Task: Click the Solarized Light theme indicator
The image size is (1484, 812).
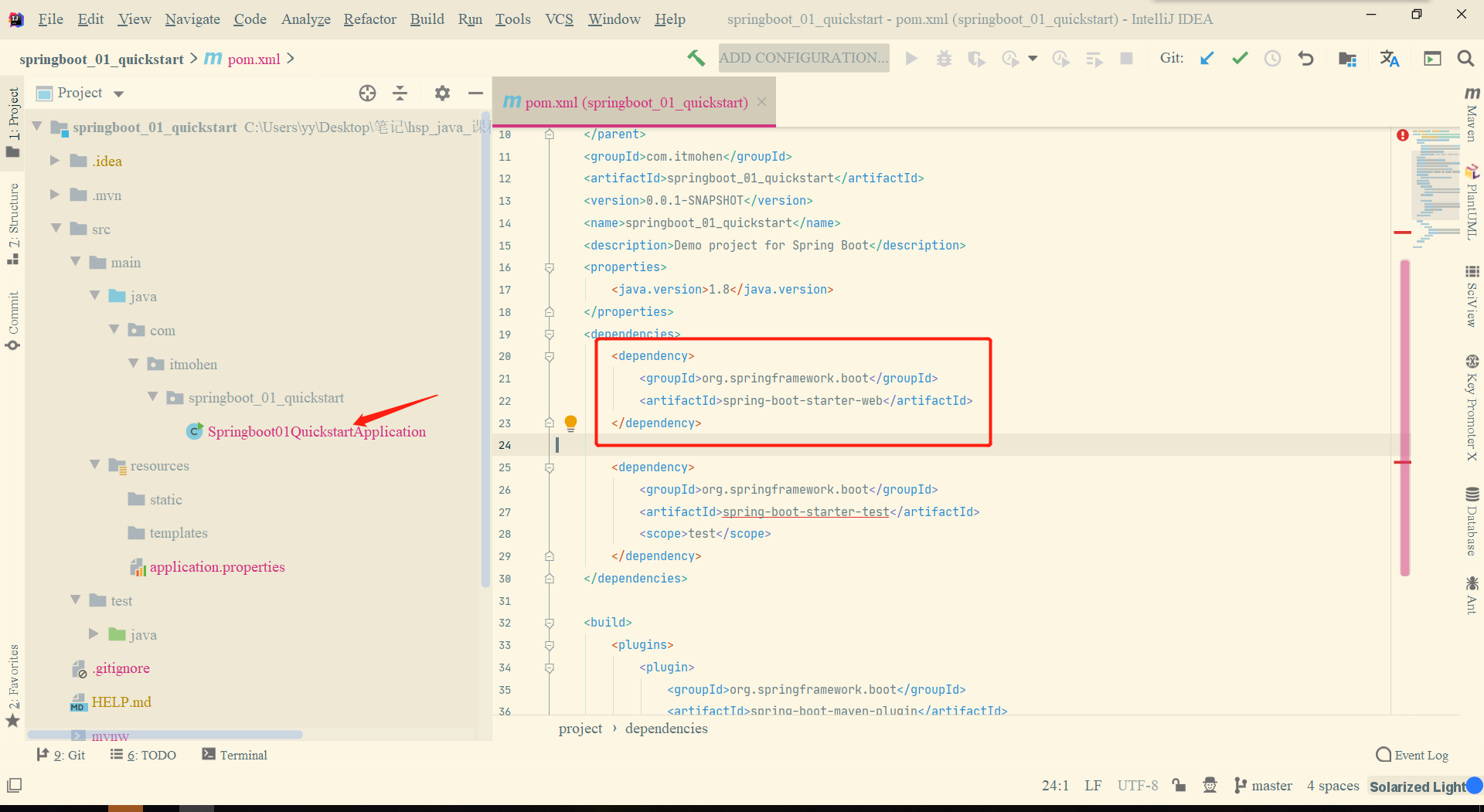Action: pyautogui.click(x=1418, y=787)
